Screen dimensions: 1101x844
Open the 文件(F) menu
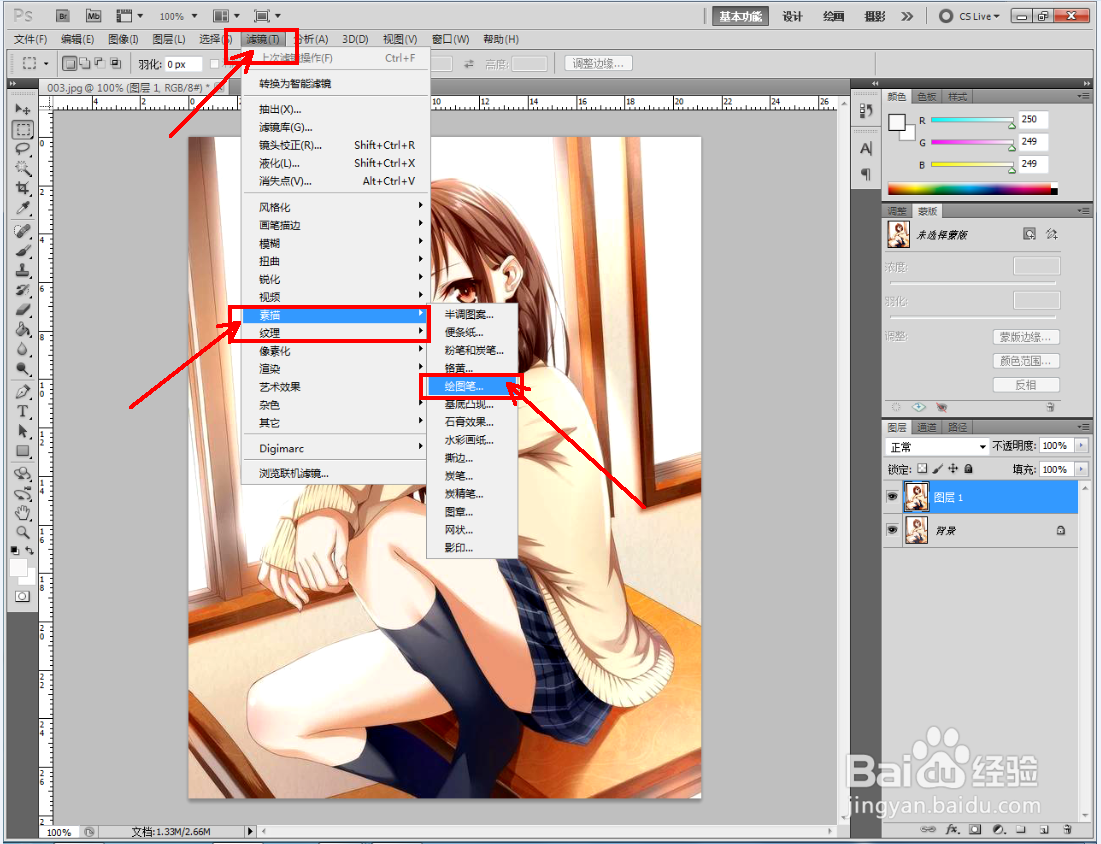(x=30, y=39)
